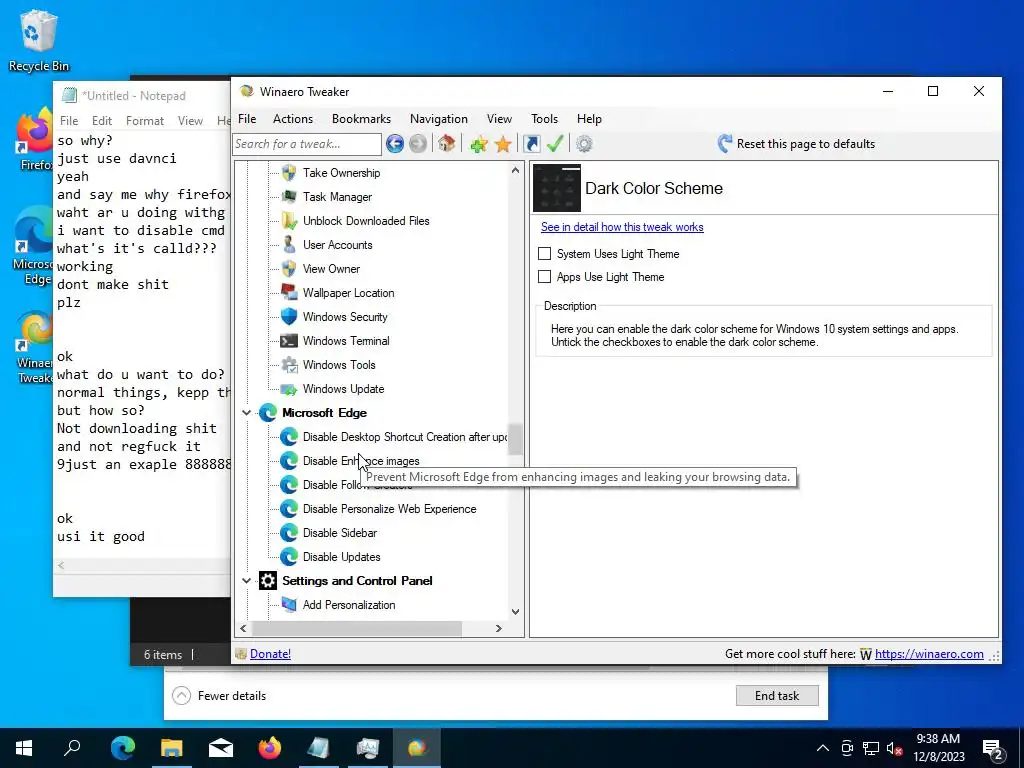This screenshot has width=1024, height=768.
Task: Open Windows Tools tree entry
Action: point(339,365)
